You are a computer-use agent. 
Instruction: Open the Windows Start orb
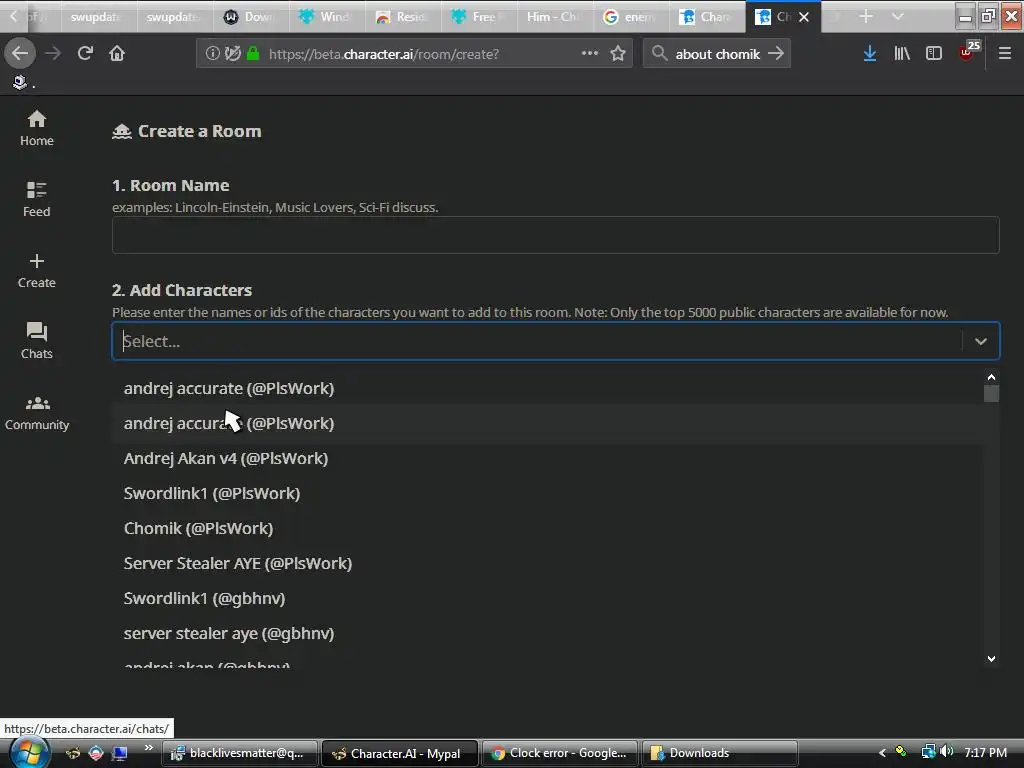(x=29, y=752)
